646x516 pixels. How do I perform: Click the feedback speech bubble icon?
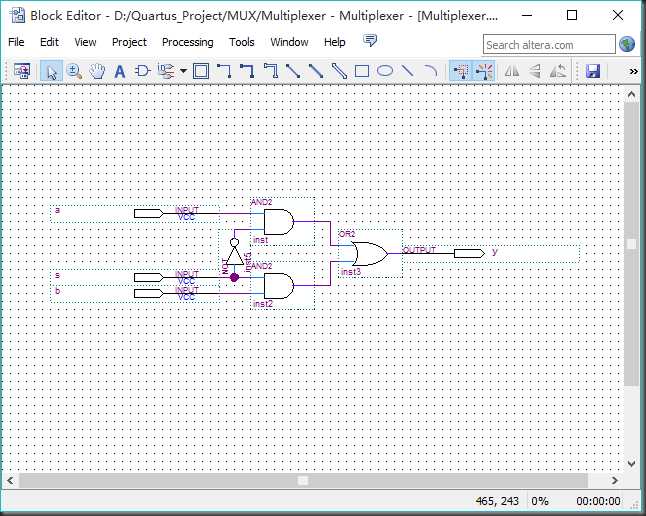point(370,40)
